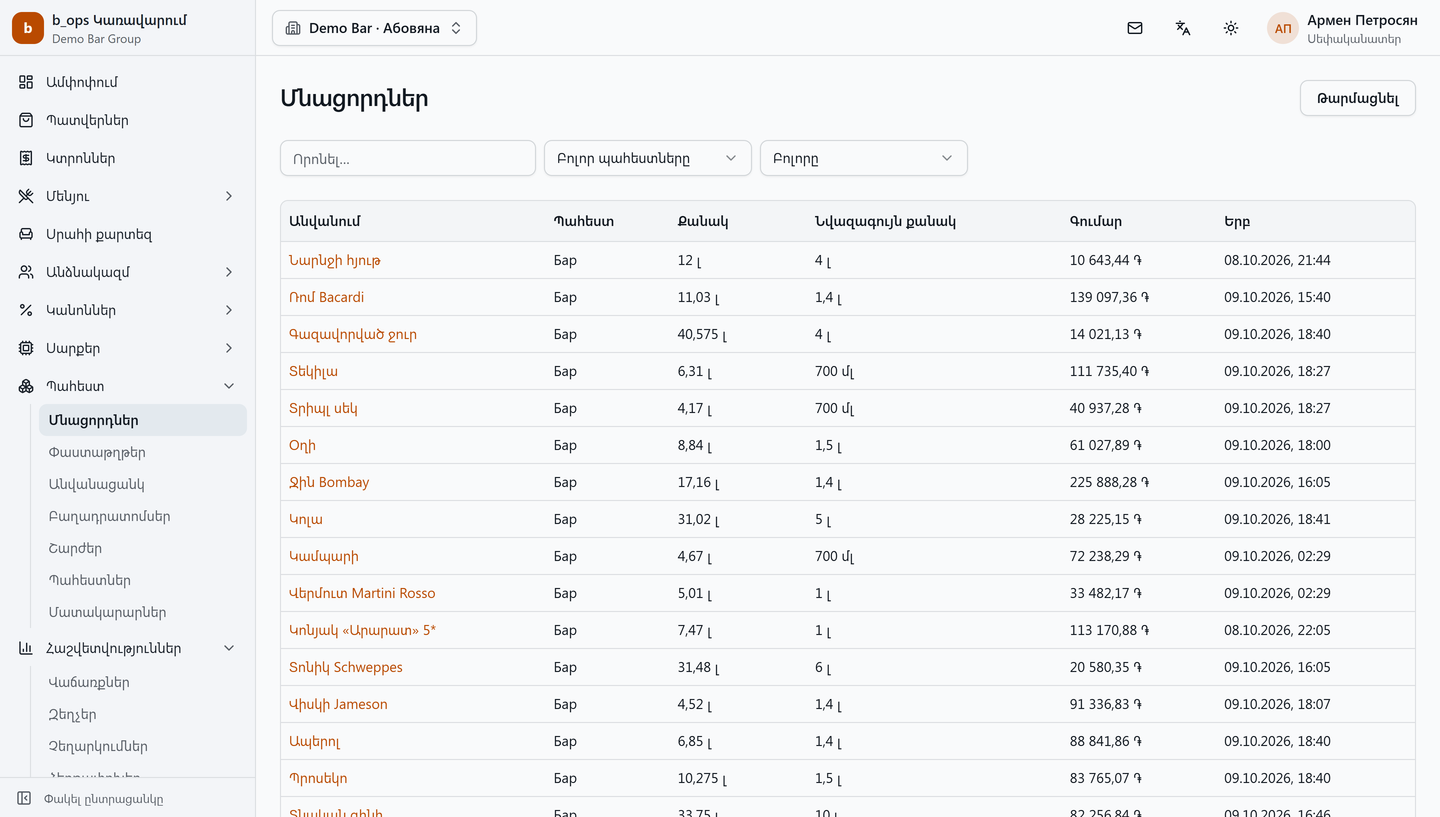Click the Անձնակազմ people icon
Image resolution: width=1440 pixels, height=817 pixels.
(26, 272)
